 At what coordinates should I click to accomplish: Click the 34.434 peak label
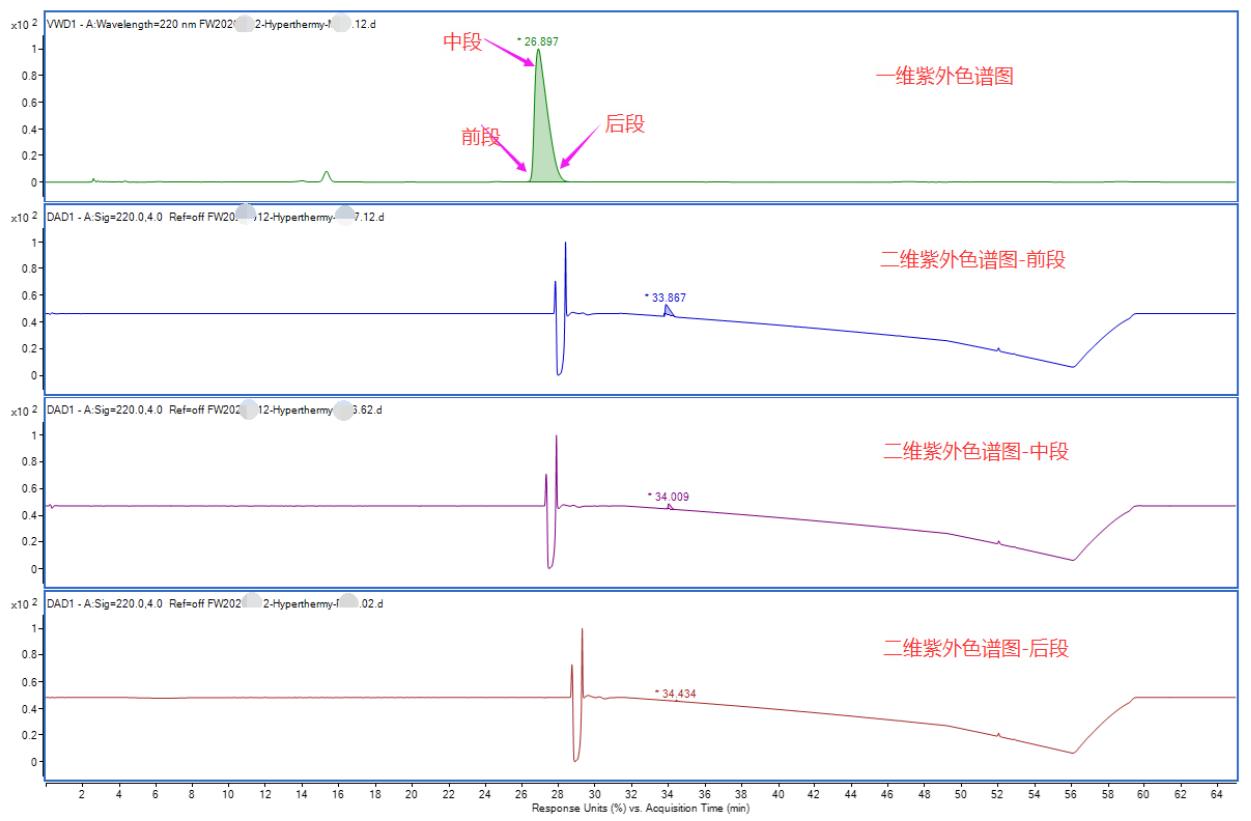(677, 693)
